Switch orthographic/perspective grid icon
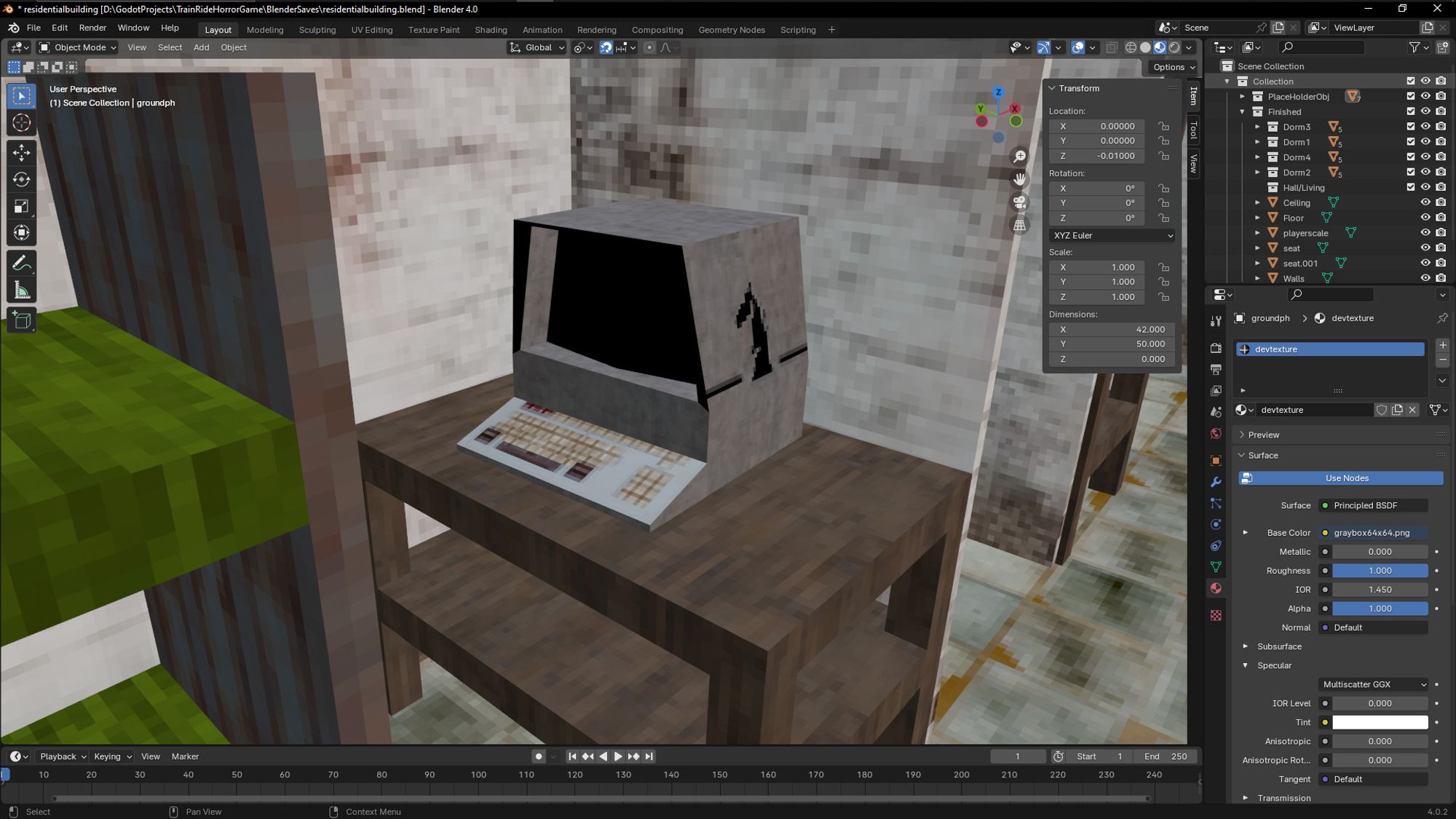This screenshot has height=819, width=1456. [1020, 225]
